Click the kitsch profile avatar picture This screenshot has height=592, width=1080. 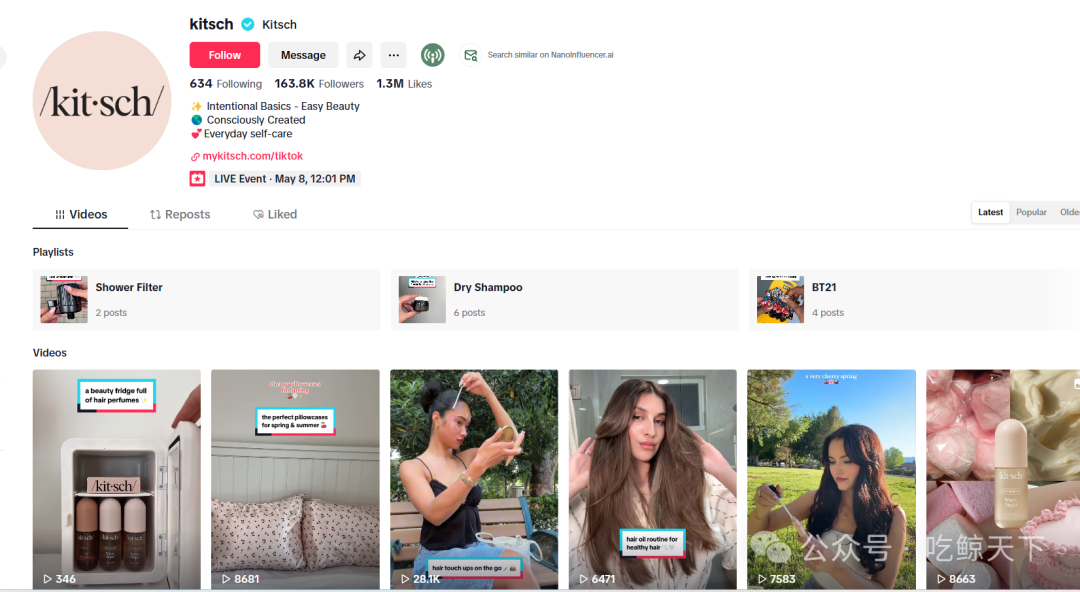point(102,101)
